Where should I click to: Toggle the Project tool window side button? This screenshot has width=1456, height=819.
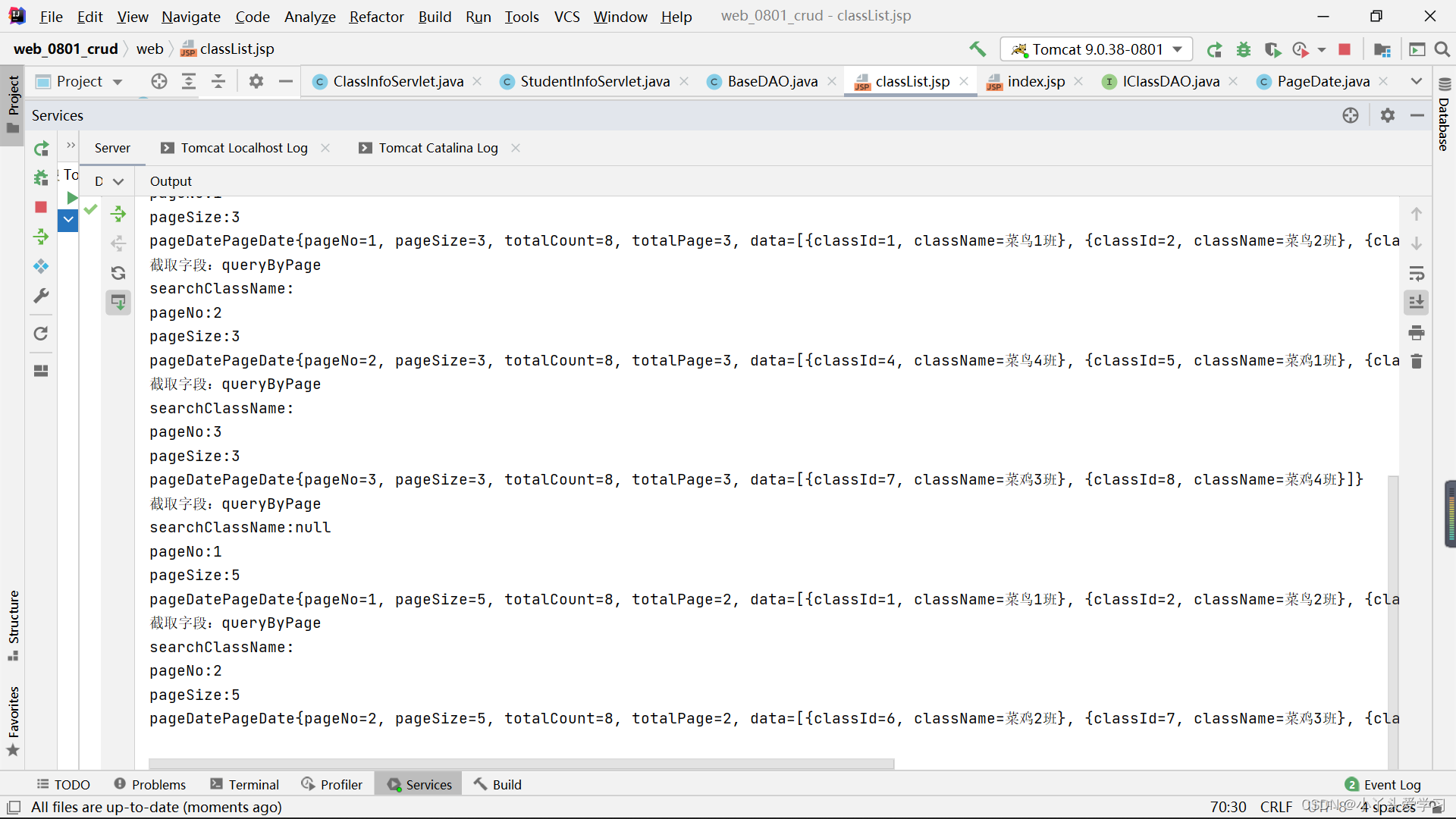(13, 105)
